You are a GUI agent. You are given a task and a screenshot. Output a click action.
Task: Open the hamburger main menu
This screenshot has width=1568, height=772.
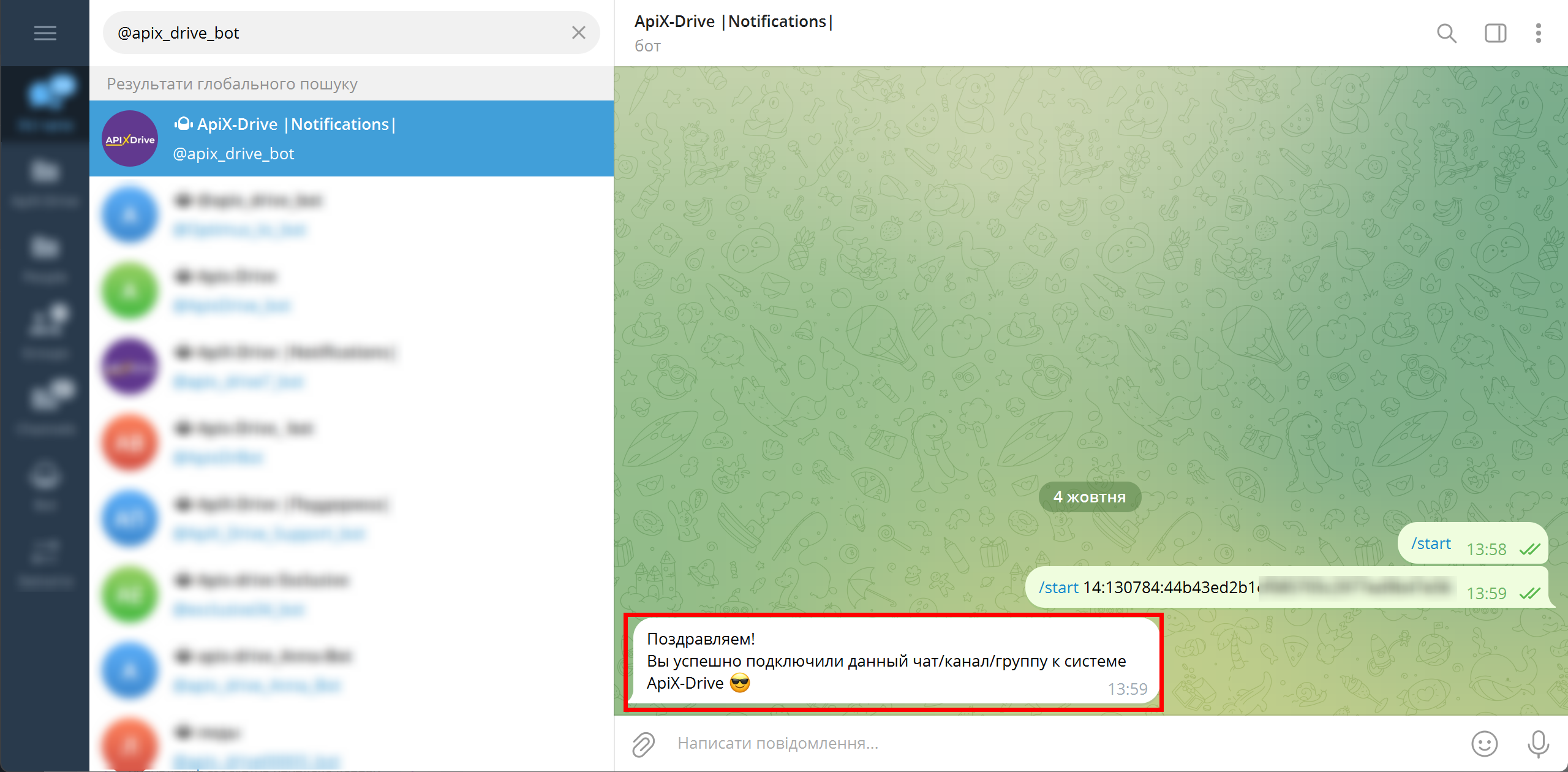point(45,33)
